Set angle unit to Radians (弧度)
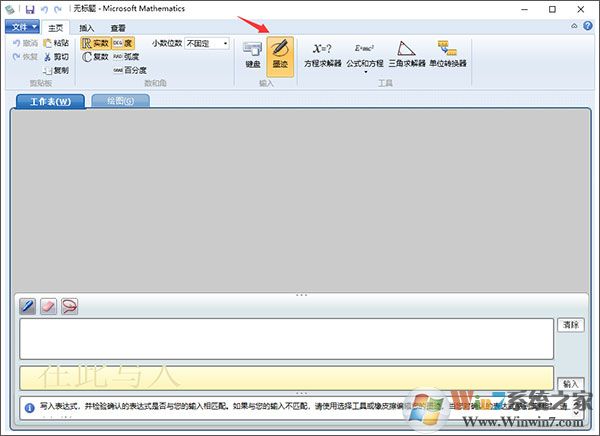Image resolution: width=600 pixels, height=436 pixels. (126, 57)
